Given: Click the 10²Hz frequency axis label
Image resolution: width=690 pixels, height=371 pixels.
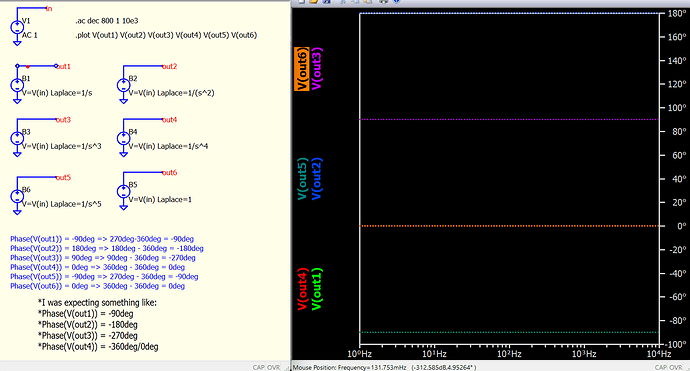Looking at the screenshot, I should click(x=510, y=354).
